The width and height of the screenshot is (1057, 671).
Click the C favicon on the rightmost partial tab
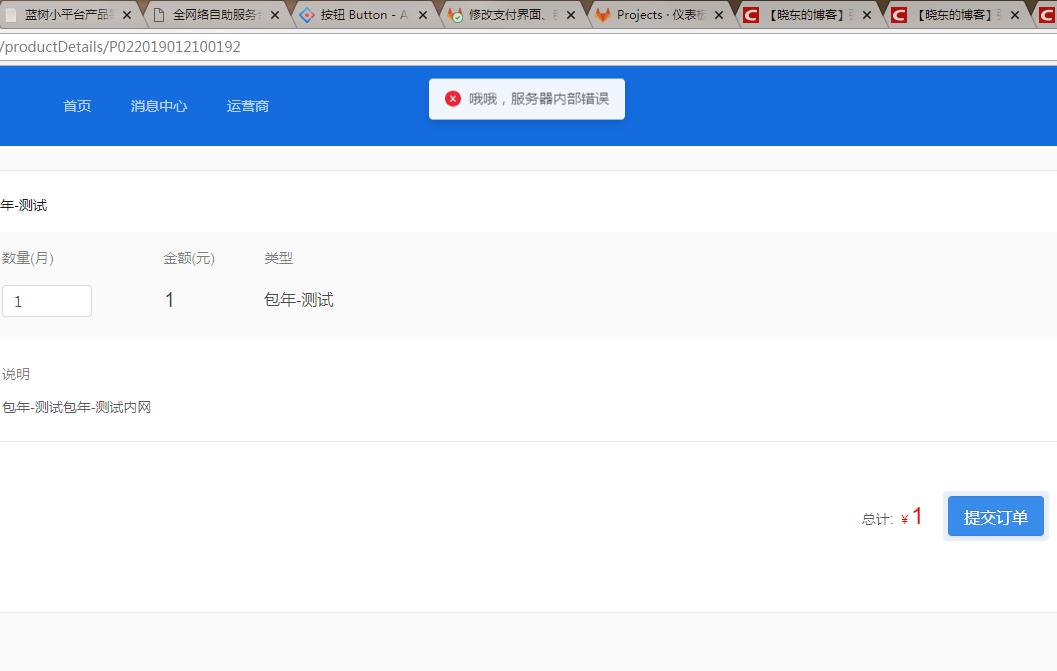coord(1046,15)
